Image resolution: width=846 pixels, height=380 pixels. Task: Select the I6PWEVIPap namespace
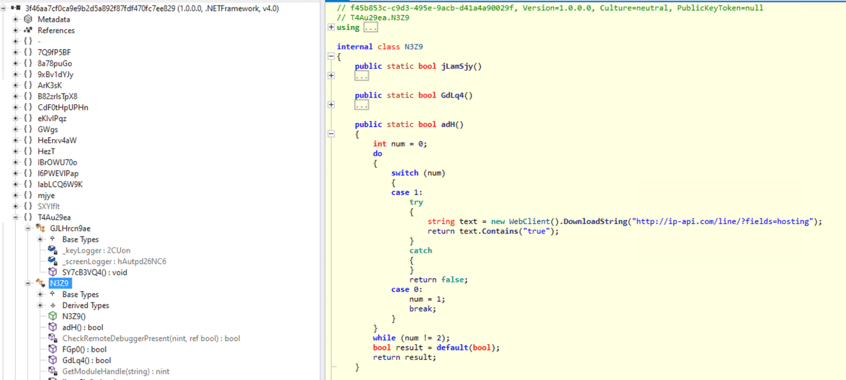57,173
